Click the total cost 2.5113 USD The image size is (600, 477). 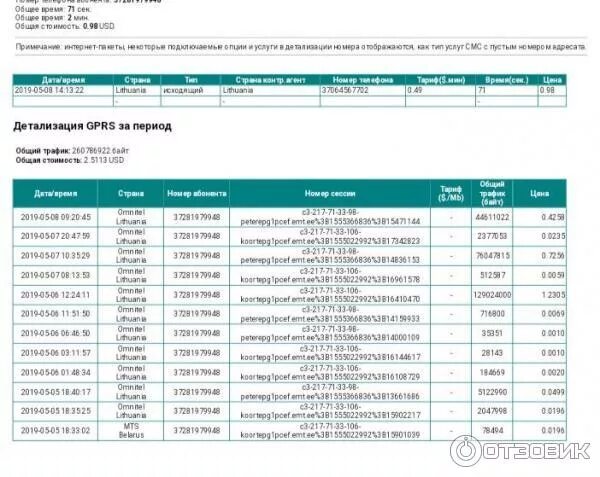coord(104,160)
